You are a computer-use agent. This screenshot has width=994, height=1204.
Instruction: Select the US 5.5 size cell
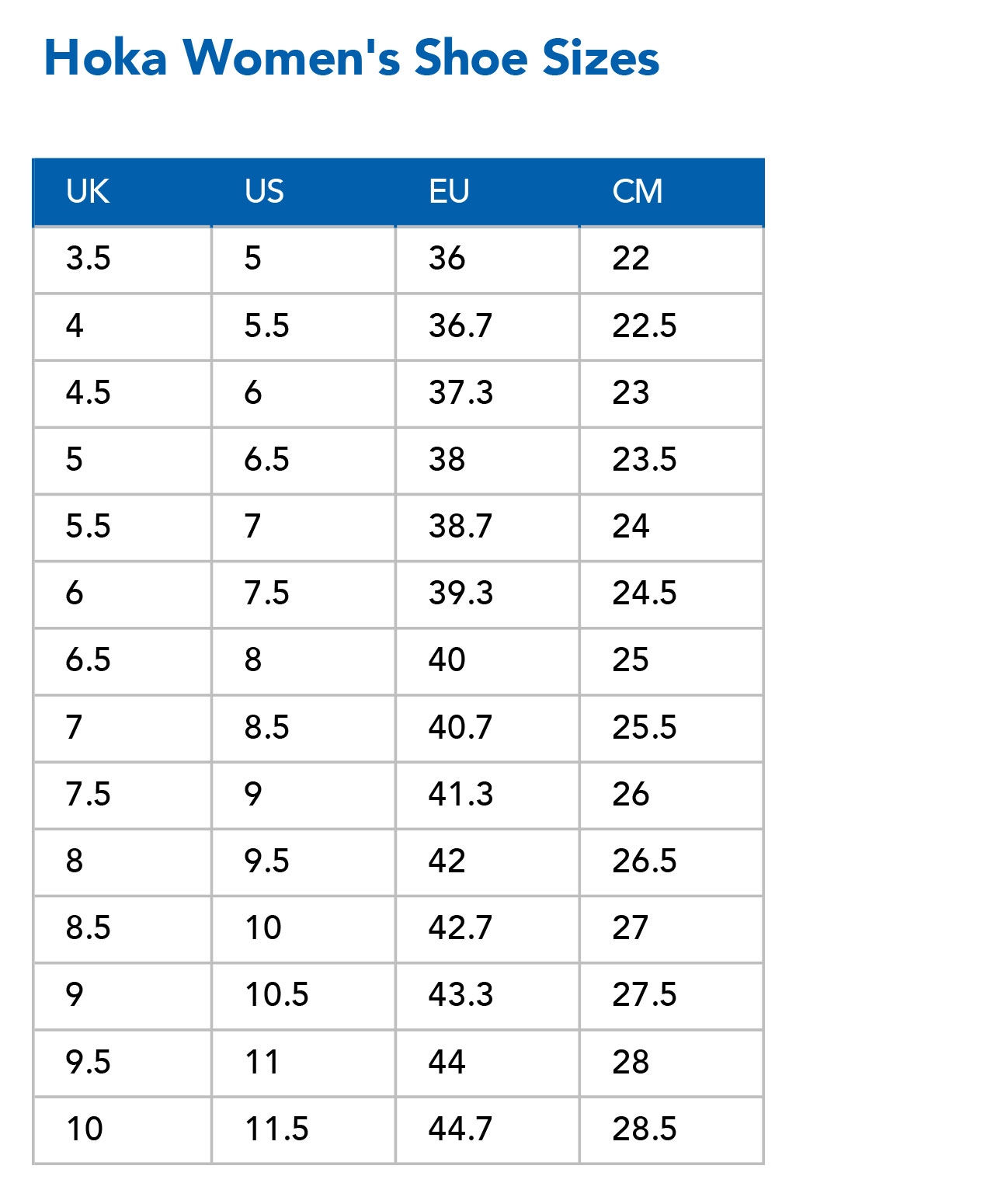coord(266,326)
